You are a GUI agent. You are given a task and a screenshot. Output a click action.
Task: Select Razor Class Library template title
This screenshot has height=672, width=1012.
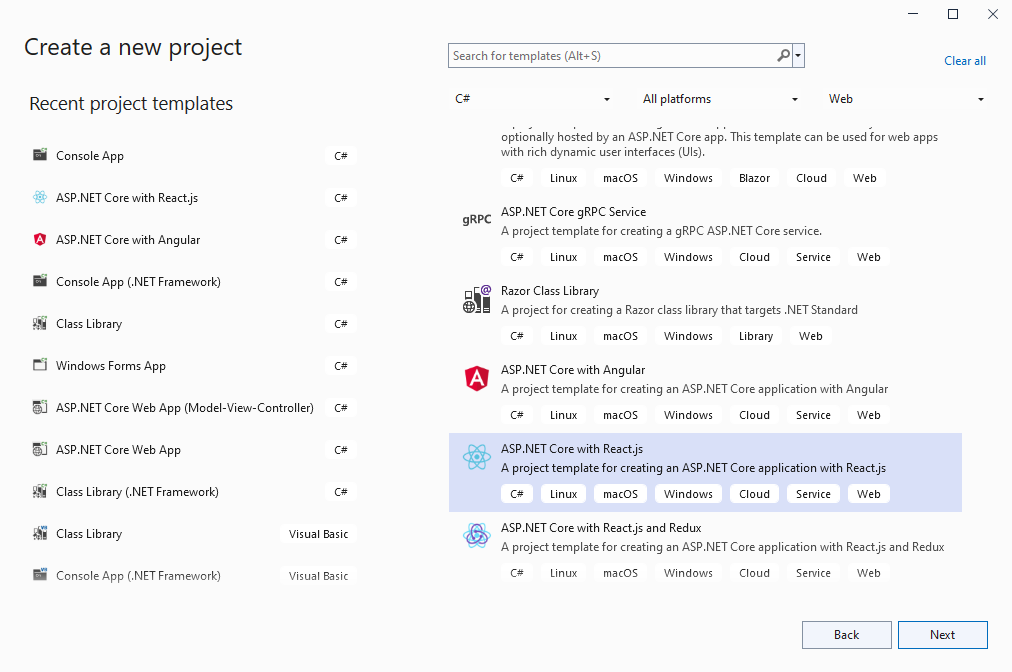pyautogui.click(x=550, y=290)
